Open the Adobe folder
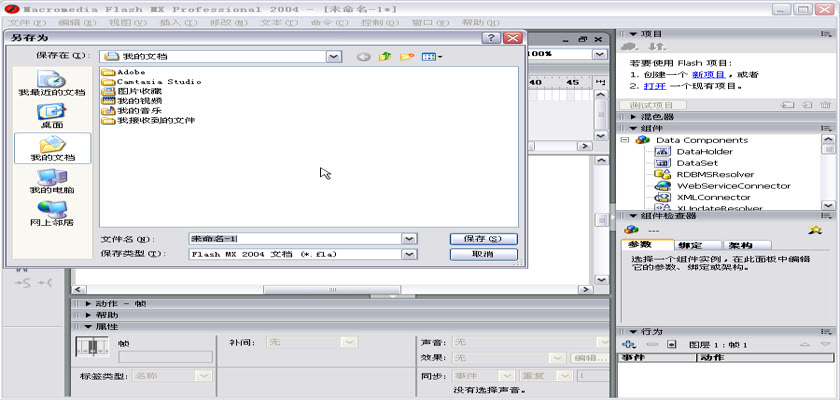The width and height of the screenshot is (840, 400). pos(124,72)
